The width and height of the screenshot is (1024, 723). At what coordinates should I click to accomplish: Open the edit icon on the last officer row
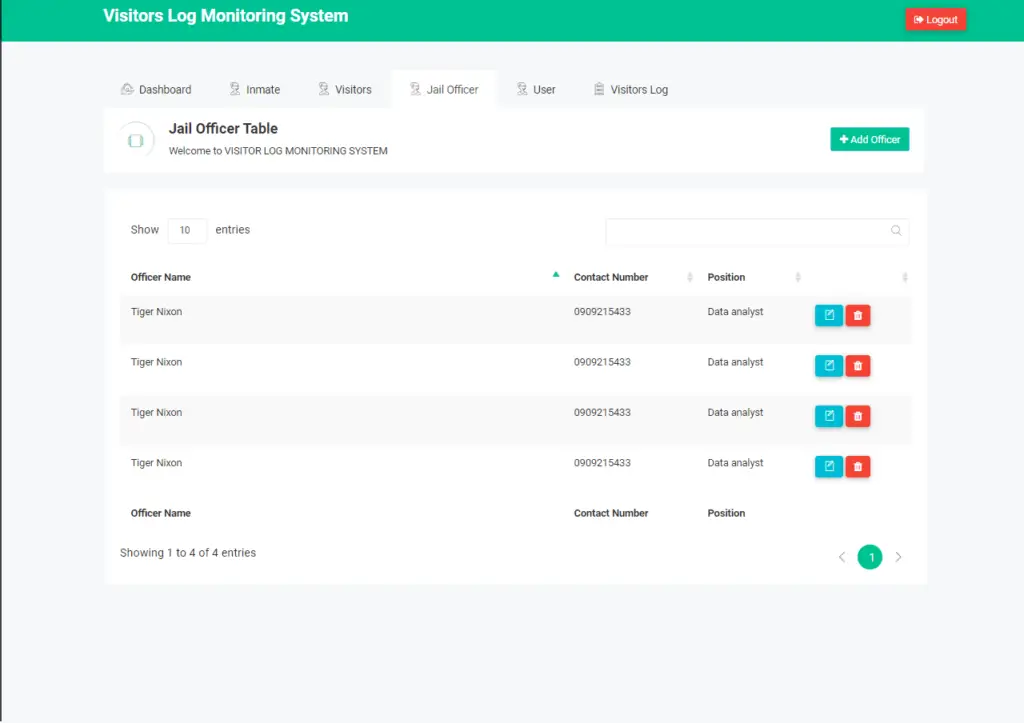[828, 466]
